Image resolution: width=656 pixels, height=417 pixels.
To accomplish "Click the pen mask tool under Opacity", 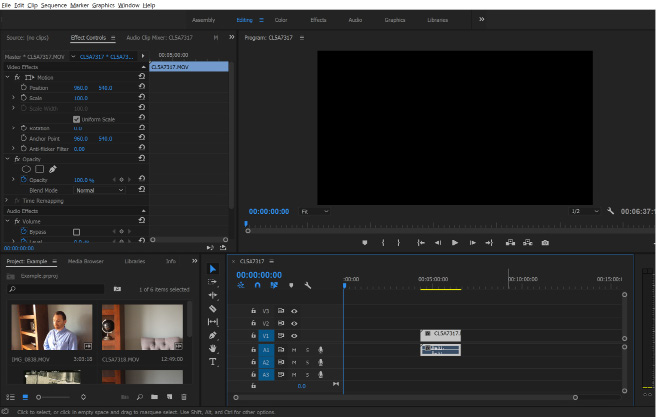I will coord(53,169).
